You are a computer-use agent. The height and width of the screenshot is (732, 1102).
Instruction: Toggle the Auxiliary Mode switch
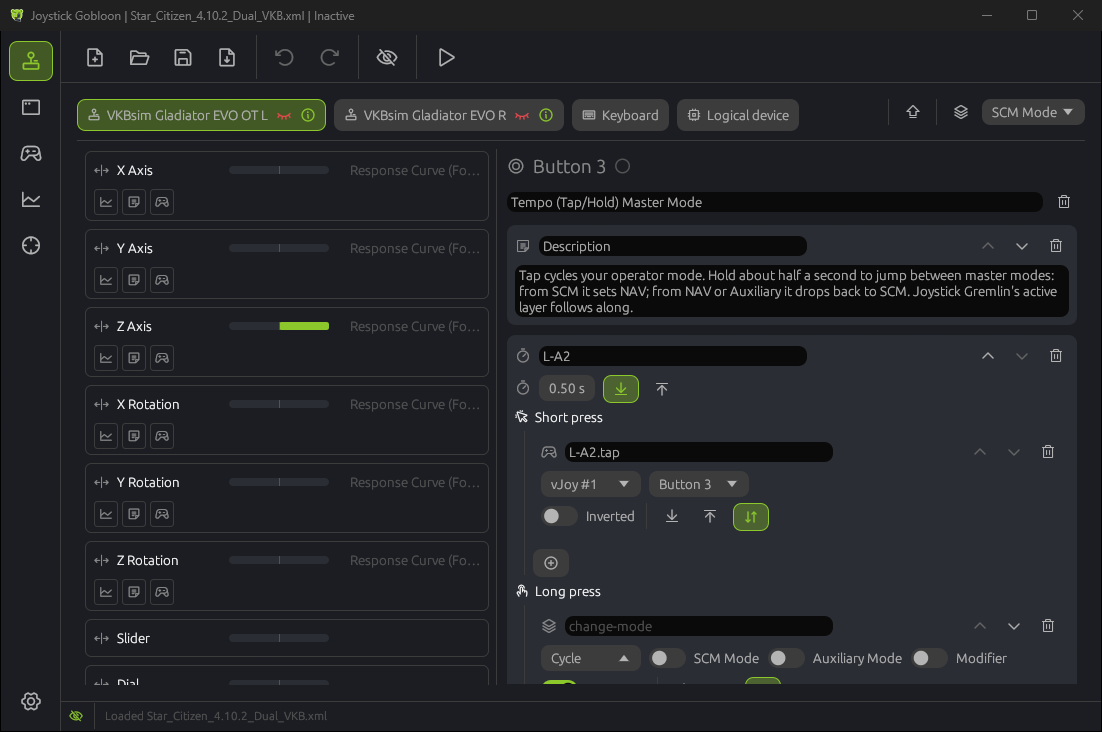coord(786,658)
